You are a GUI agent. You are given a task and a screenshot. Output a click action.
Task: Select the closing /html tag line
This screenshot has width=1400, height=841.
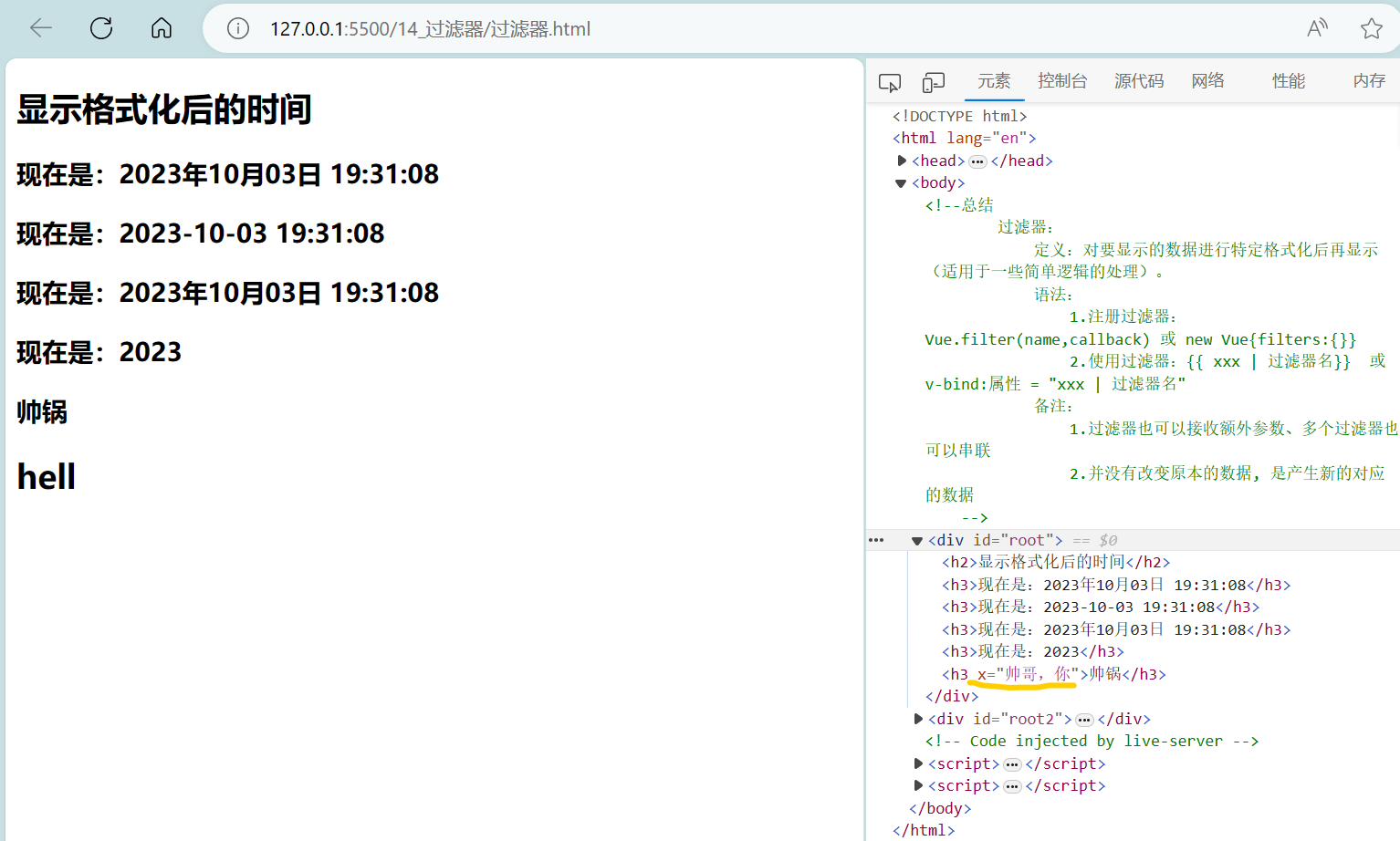tap(924, 830)
